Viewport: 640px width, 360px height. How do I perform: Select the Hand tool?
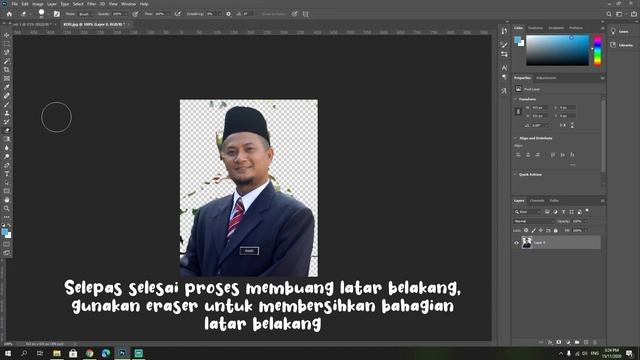[7, 200]
